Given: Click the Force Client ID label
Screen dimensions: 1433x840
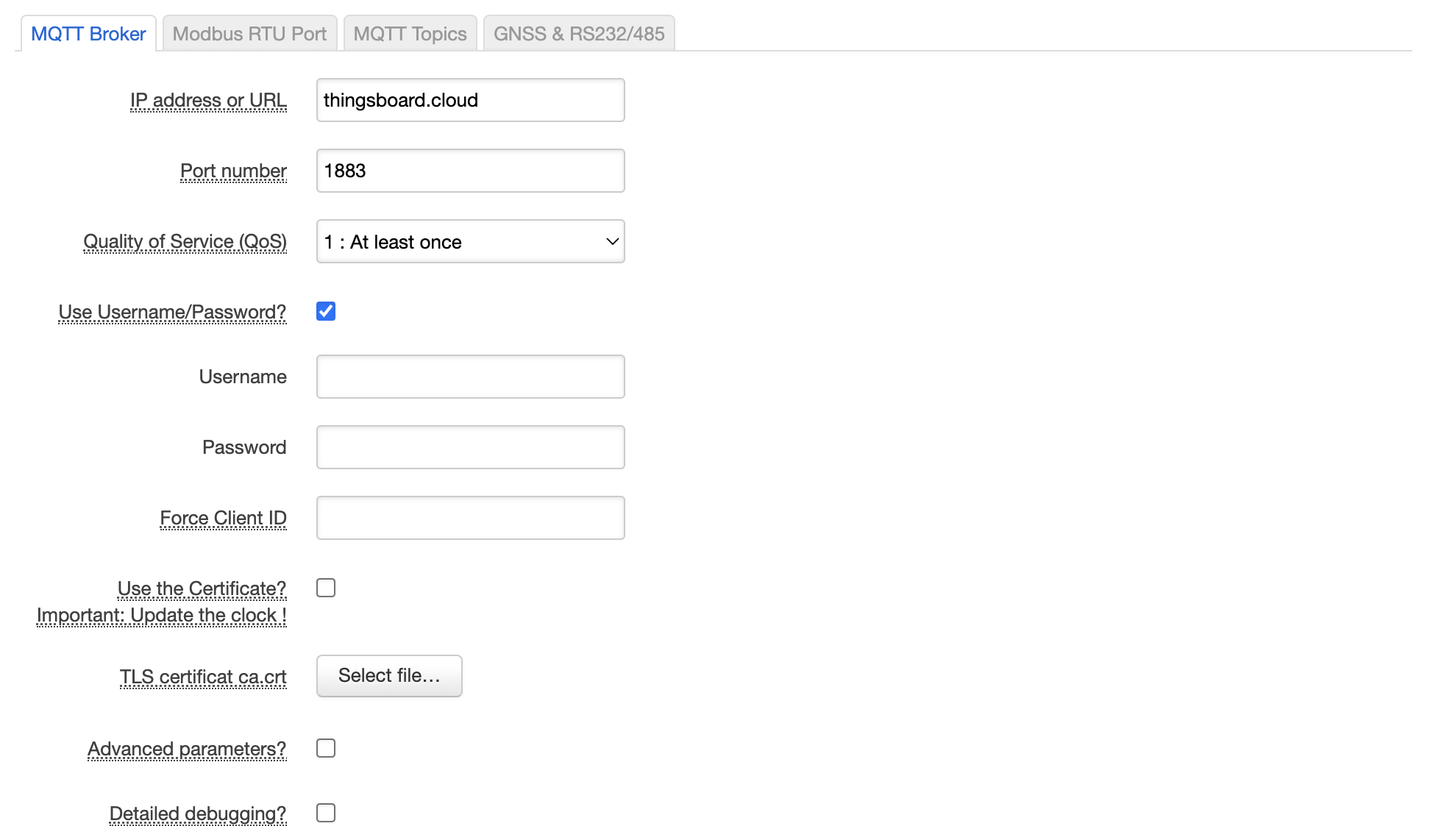Looking at the screenshot, I should click(x=223, y=518).
